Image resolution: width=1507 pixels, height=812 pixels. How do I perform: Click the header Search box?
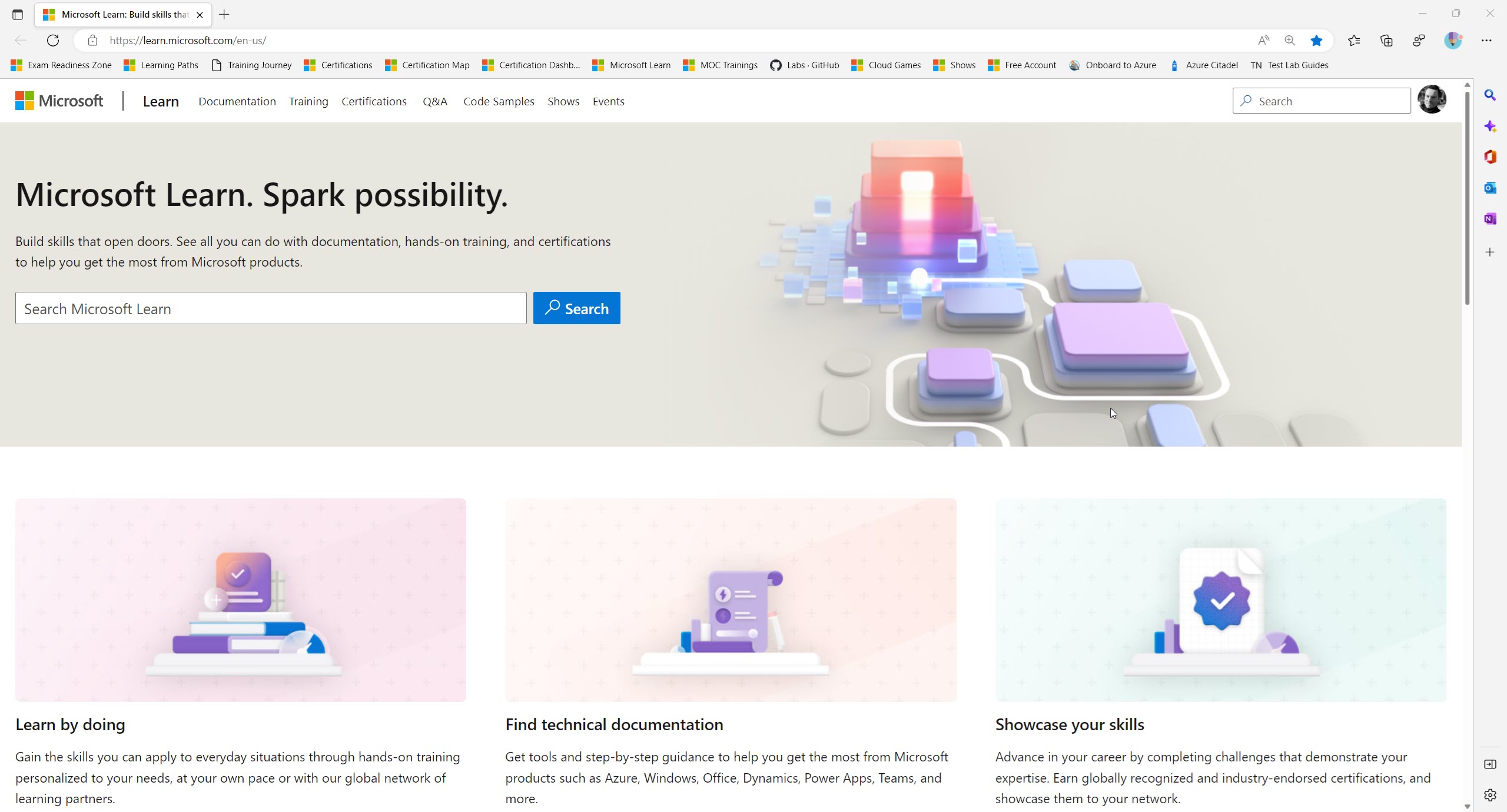point(1322,101)
